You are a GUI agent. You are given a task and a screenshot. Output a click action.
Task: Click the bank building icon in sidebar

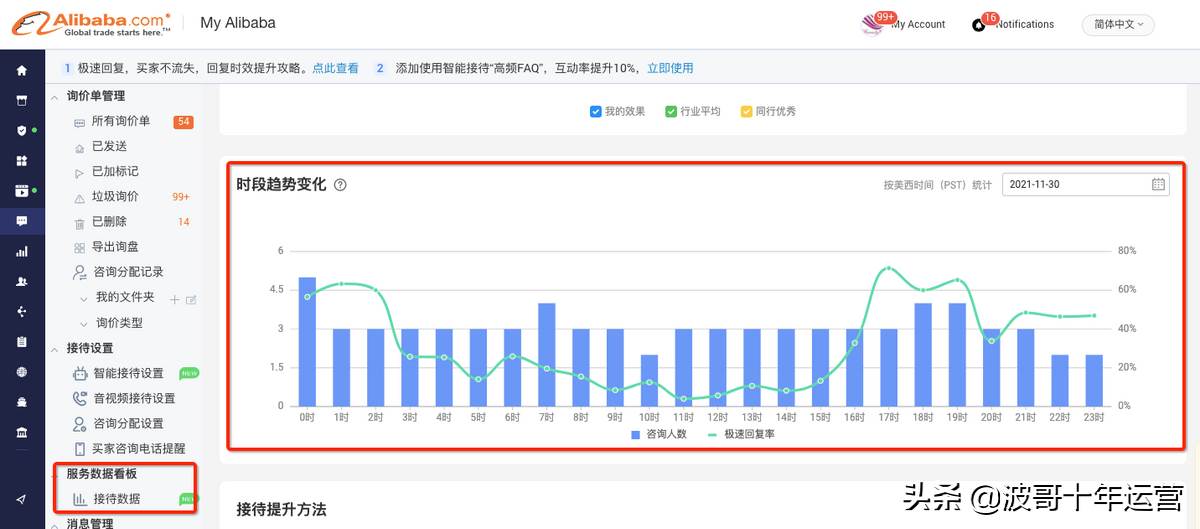(22, 433)
